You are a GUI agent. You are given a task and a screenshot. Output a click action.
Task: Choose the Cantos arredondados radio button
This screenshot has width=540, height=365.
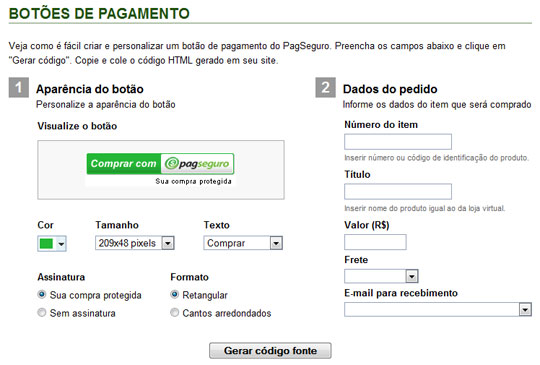pyautogui.click(x=175, y=313)
